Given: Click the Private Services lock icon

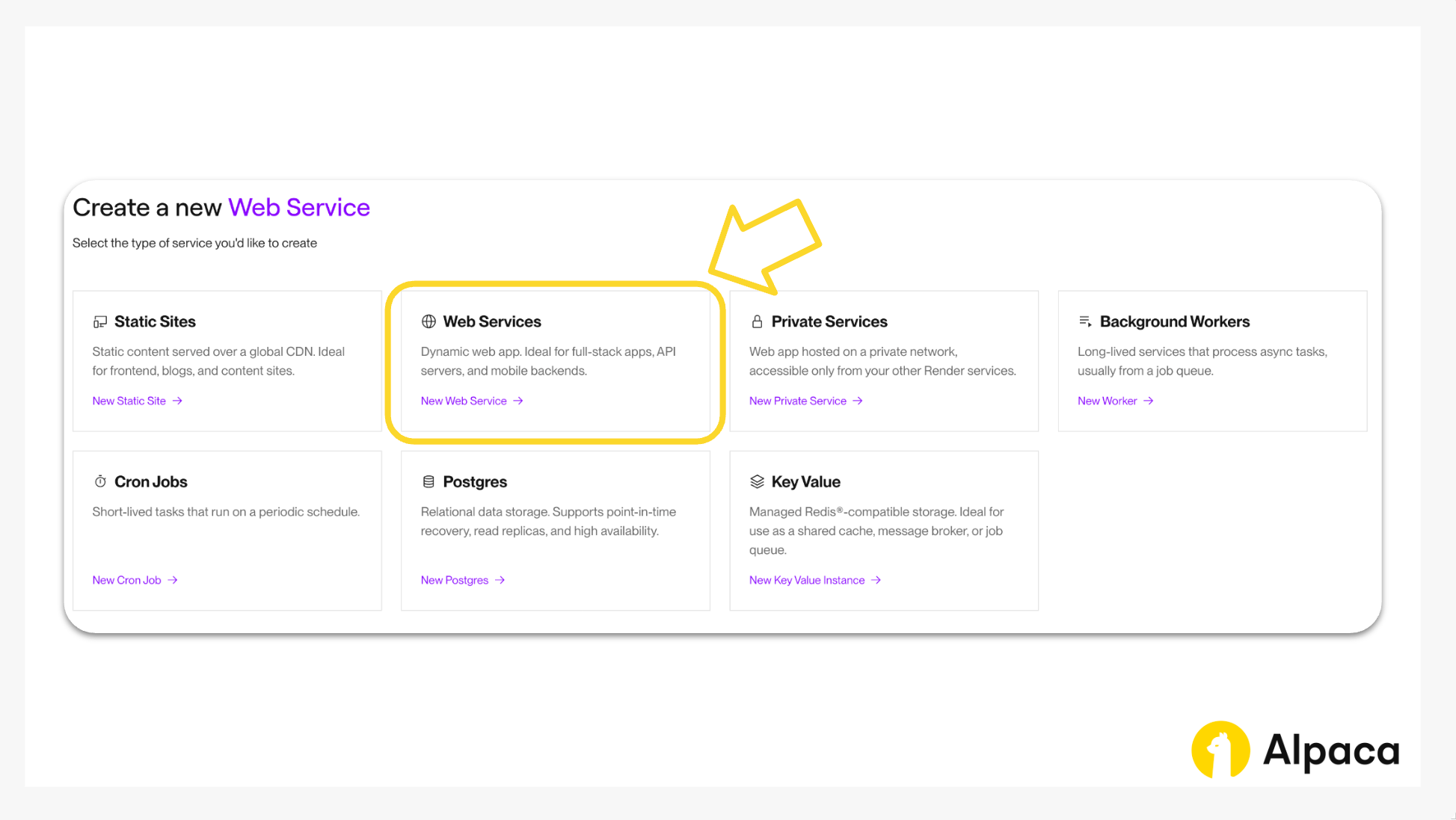Looking at the screenshot, I should click(757, 321).
